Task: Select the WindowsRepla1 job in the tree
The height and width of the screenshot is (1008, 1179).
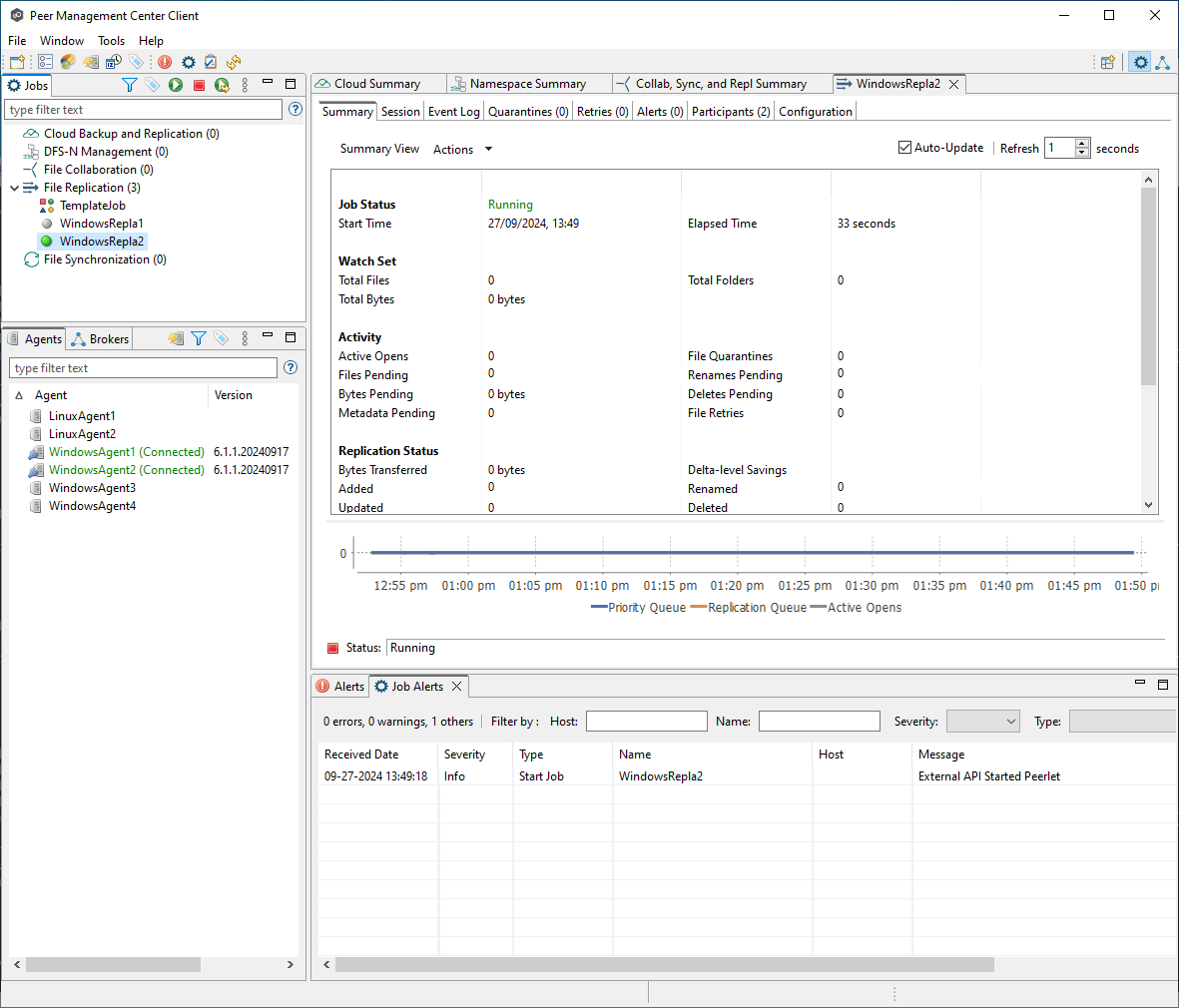Action: (x=101, y=224)
